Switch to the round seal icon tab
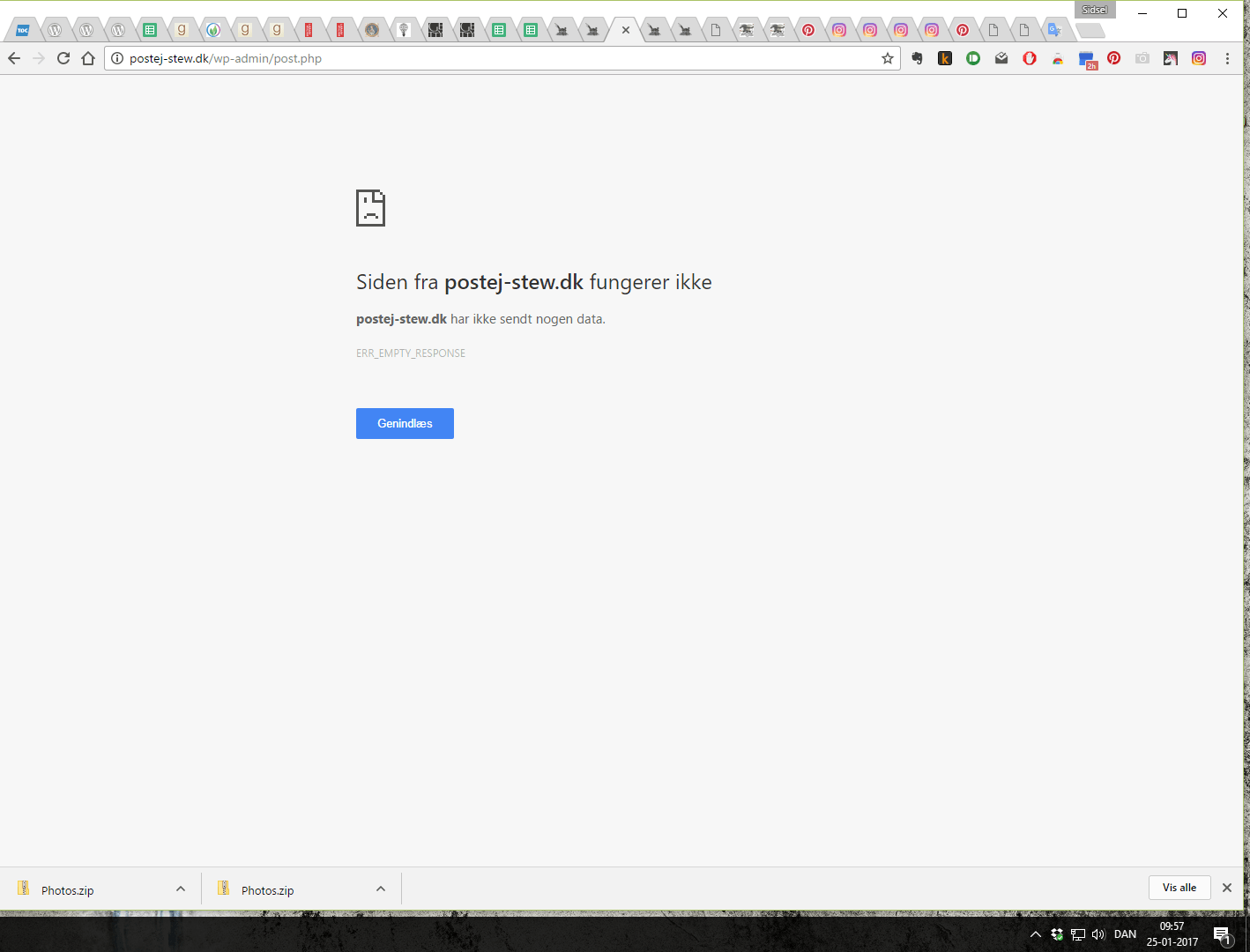This screenshot has width=1250, height=952. pos(372,30)
